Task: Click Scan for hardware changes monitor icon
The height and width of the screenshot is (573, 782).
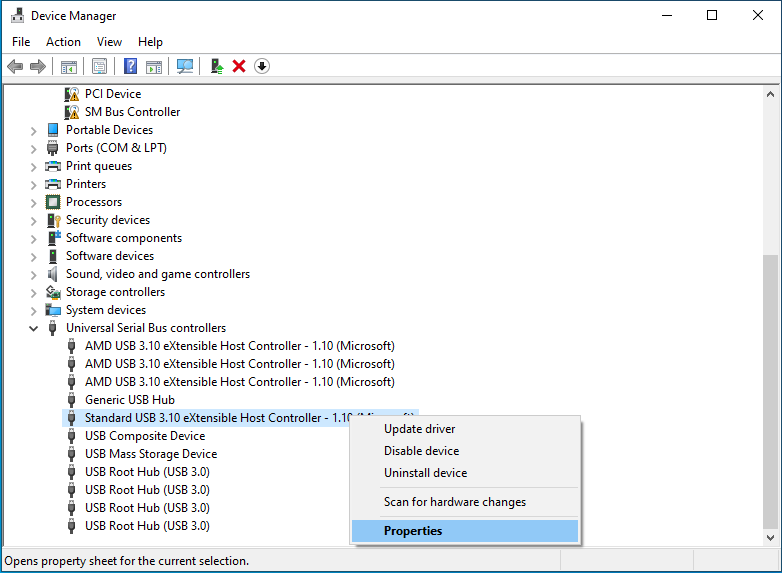Action: (x=185, y=66)
